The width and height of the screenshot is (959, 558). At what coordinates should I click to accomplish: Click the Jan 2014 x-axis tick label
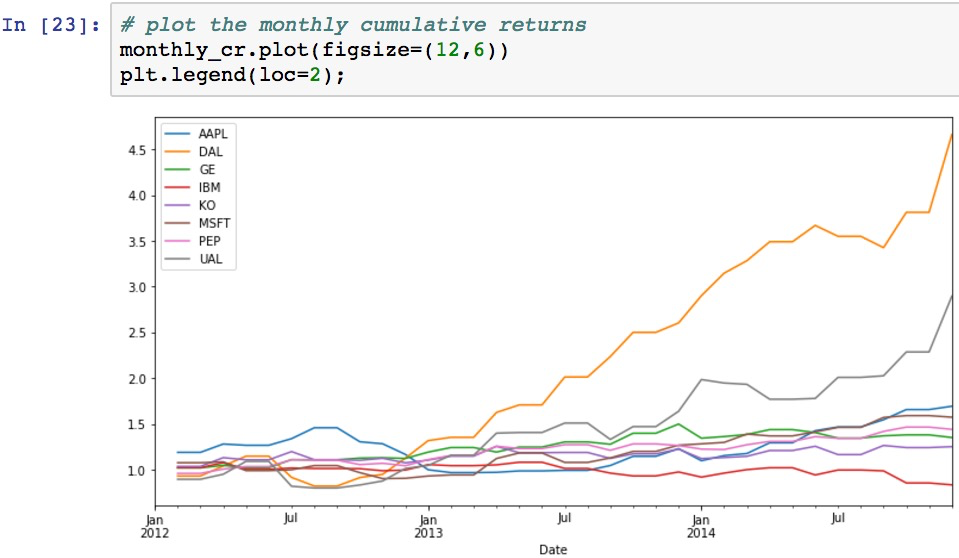(x=700, y=525)
